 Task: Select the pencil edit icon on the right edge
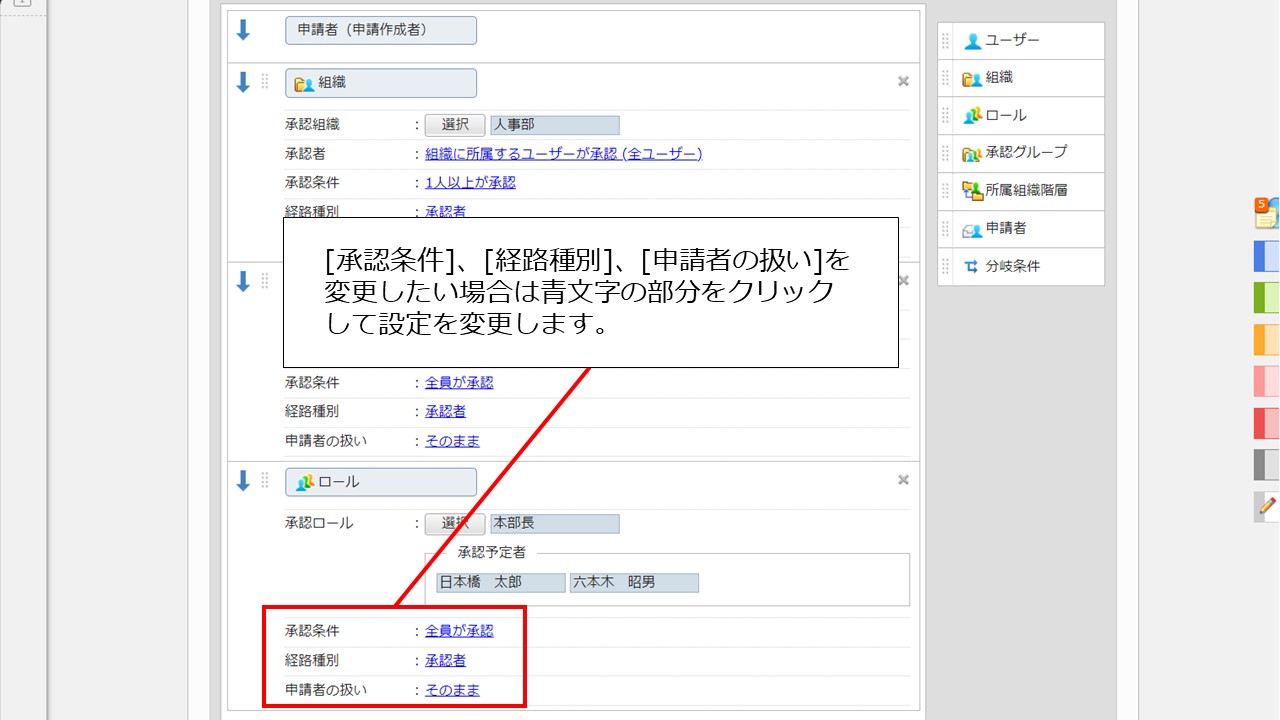tap(1264, 506)
